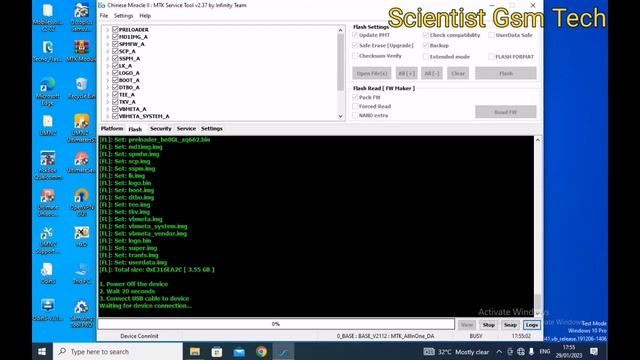Screen dimensions: 640x360
Task: Toggle the Check compatibility checkbox
Action: click(426, 35)
